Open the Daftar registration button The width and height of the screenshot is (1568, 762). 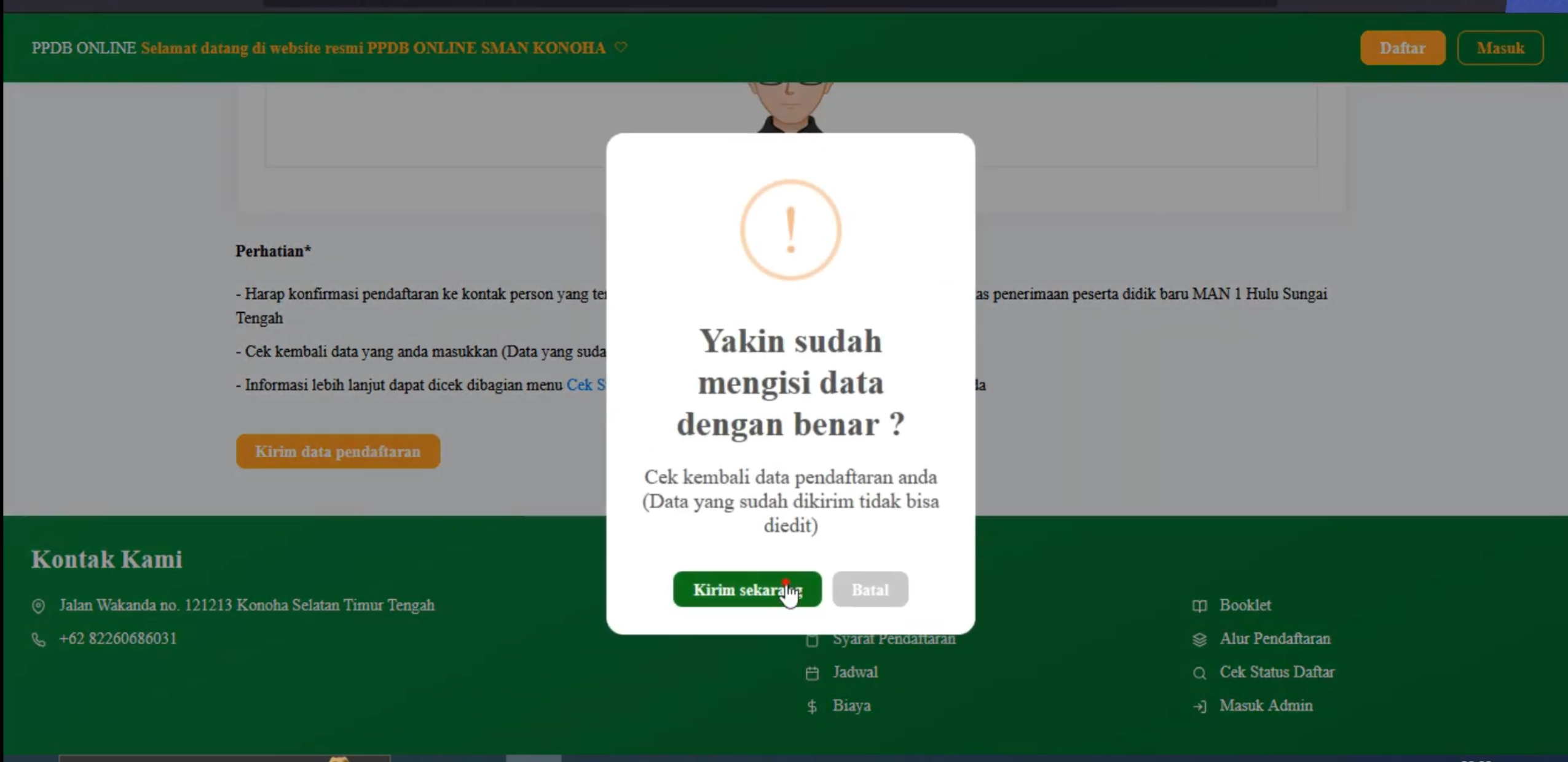1402,48
